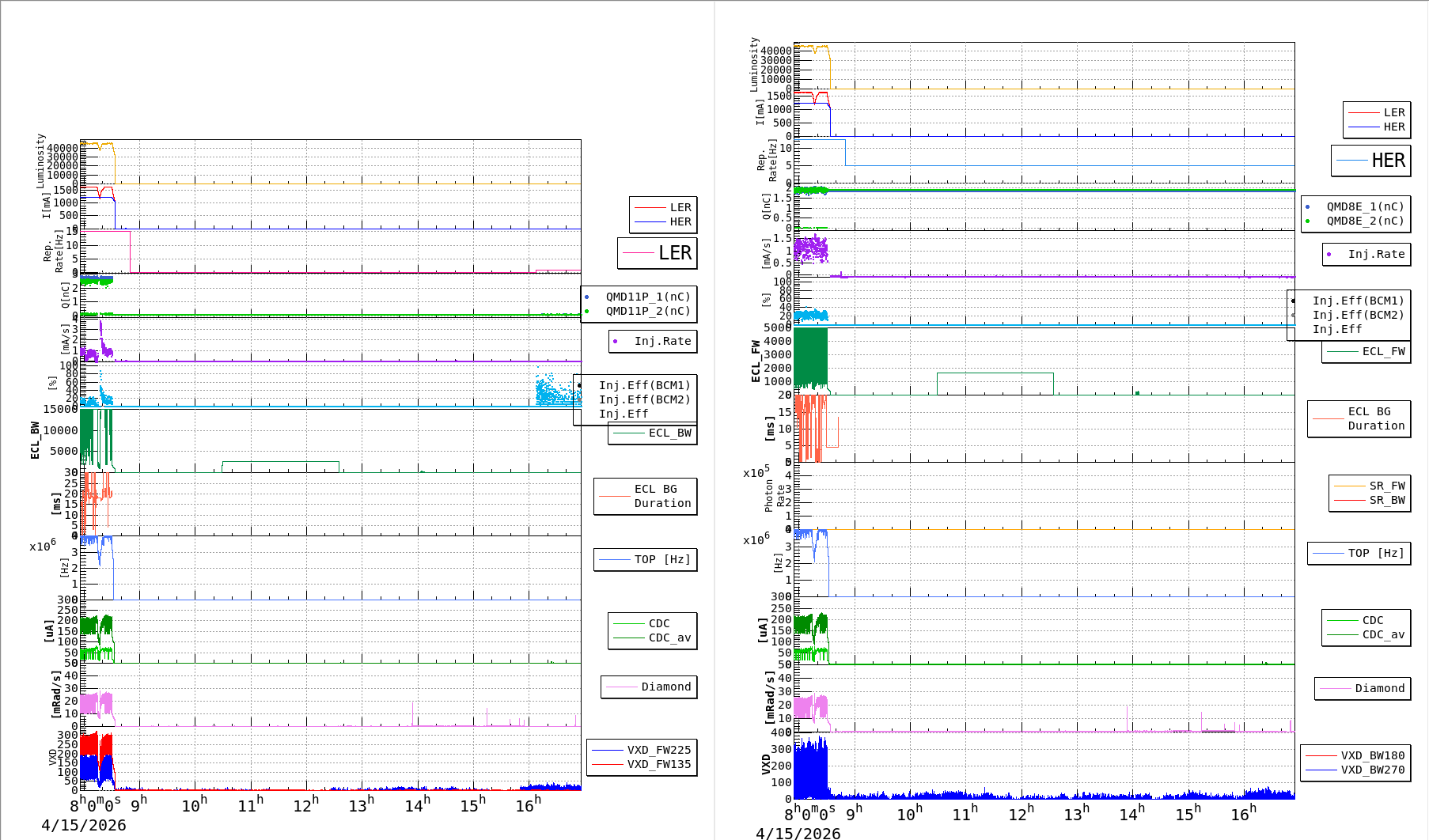Click the large HER legend label
This screenshot has height=840, width=1429.
click(1388, 161)
